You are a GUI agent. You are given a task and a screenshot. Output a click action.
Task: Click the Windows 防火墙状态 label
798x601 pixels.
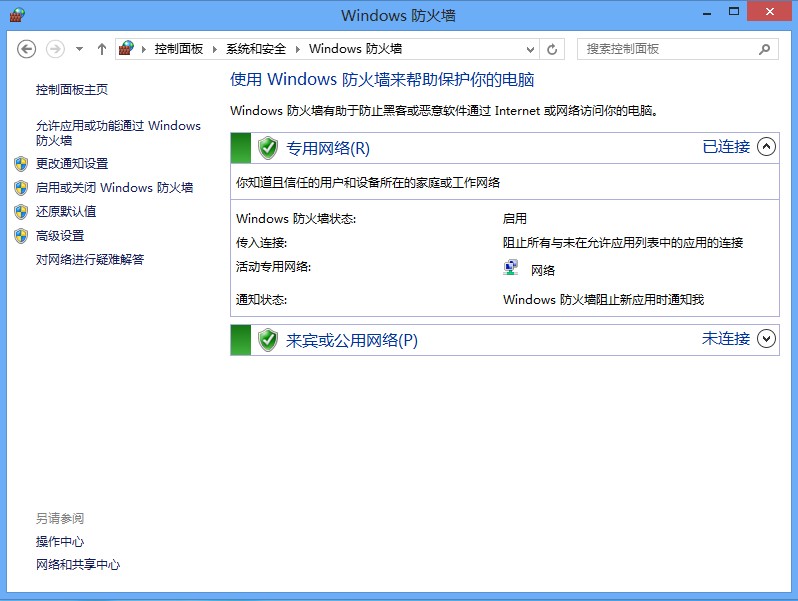[296, 218]
